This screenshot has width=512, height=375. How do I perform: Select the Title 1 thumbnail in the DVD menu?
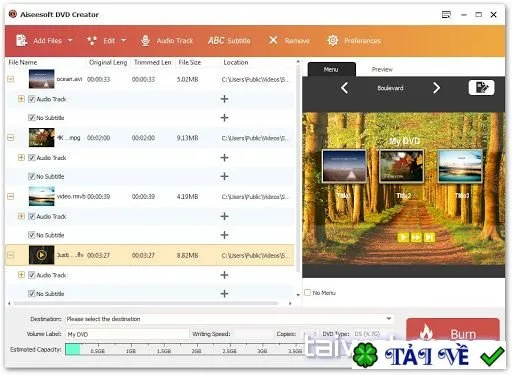[x=344, y=166]
